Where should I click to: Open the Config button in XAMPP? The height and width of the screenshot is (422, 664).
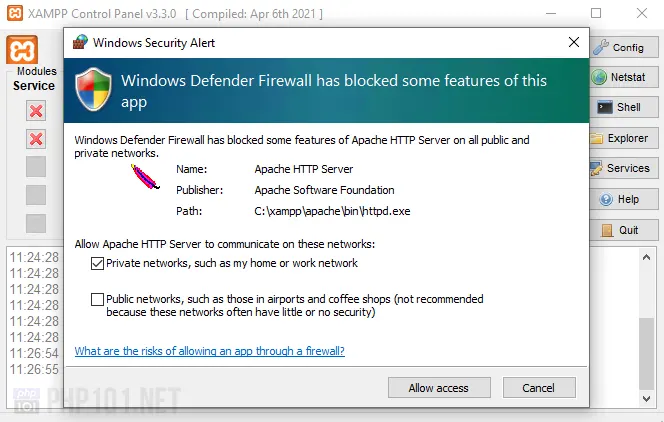pyautogui.click(x=620, y=47)
